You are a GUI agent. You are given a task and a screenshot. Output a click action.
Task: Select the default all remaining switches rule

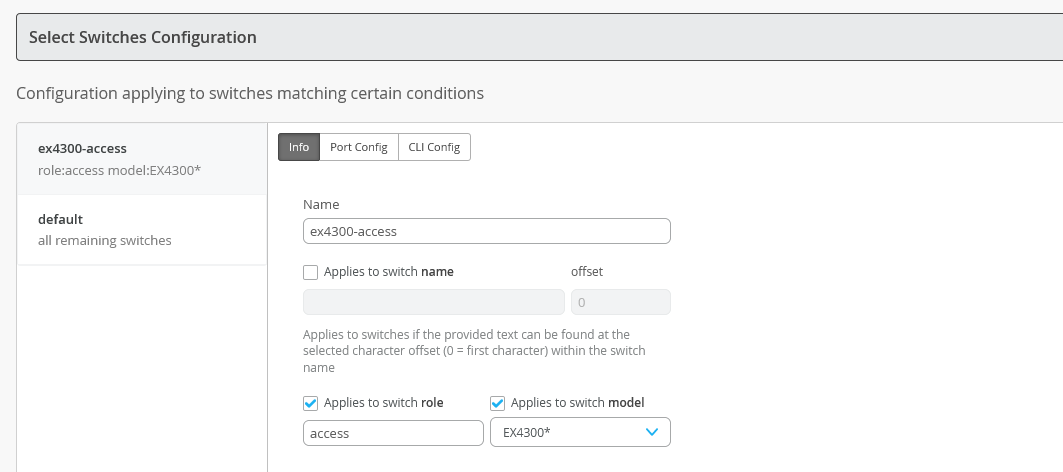click(142, 229)
